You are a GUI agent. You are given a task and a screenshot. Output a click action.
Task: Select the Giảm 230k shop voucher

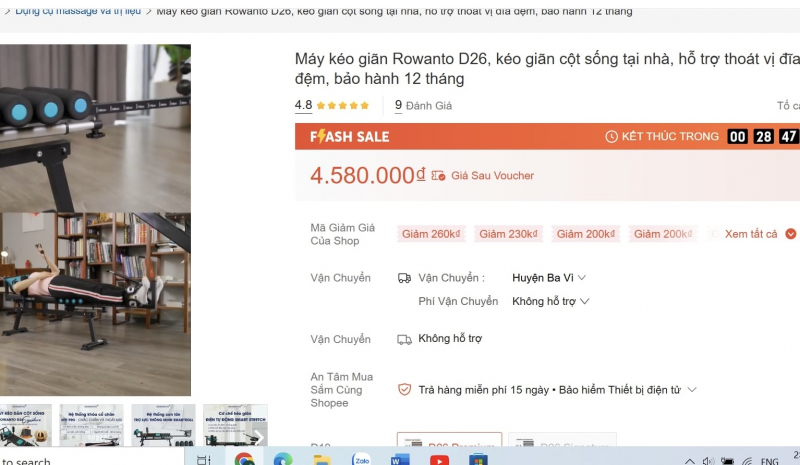508,234
